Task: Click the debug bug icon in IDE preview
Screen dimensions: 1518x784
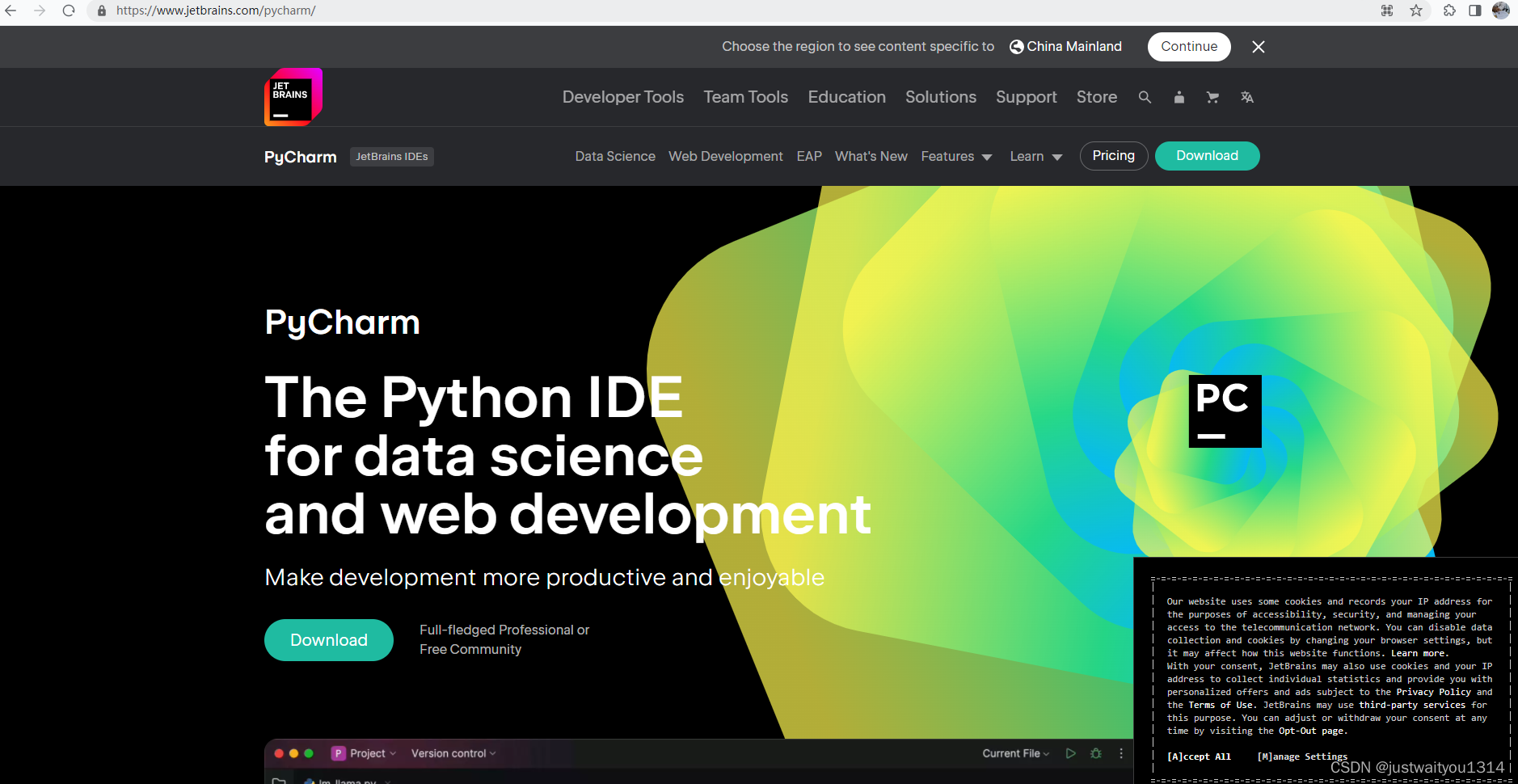Action: 1096,753
